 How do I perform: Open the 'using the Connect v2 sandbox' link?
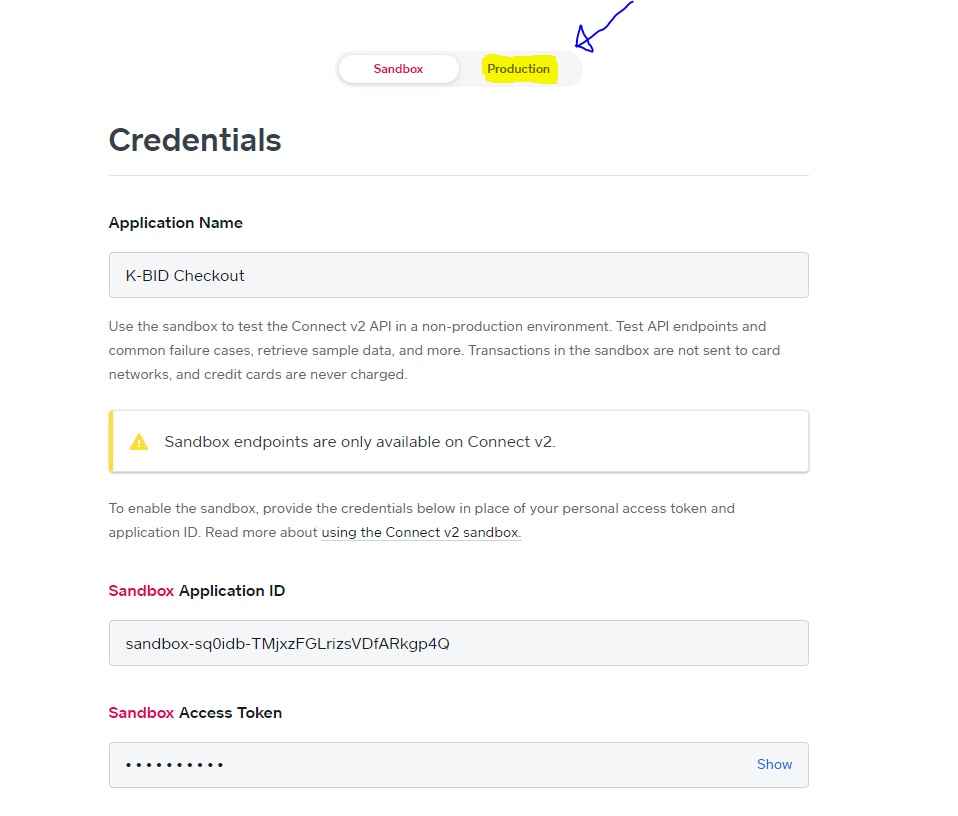coord(421,532)
